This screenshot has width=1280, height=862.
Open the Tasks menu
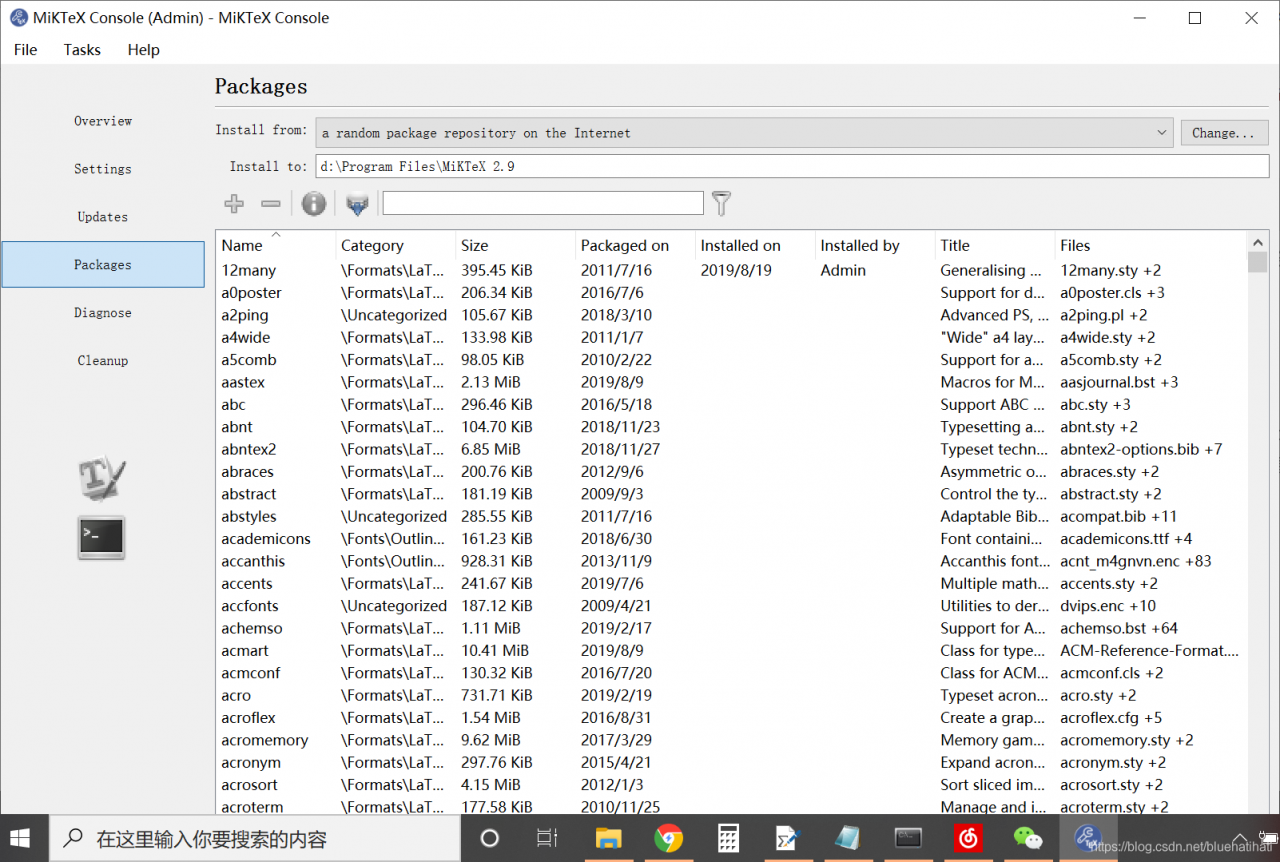82,50
